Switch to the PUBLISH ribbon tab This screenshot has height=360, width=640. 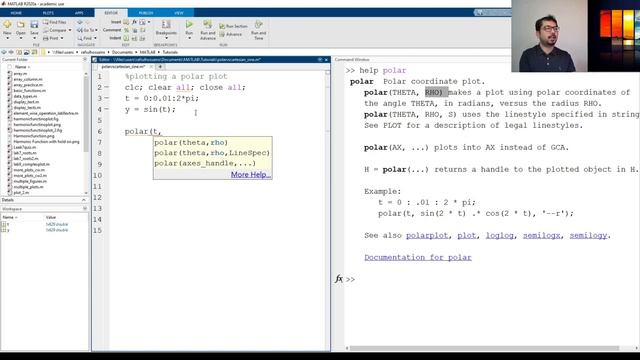click(x=145, y=13)
